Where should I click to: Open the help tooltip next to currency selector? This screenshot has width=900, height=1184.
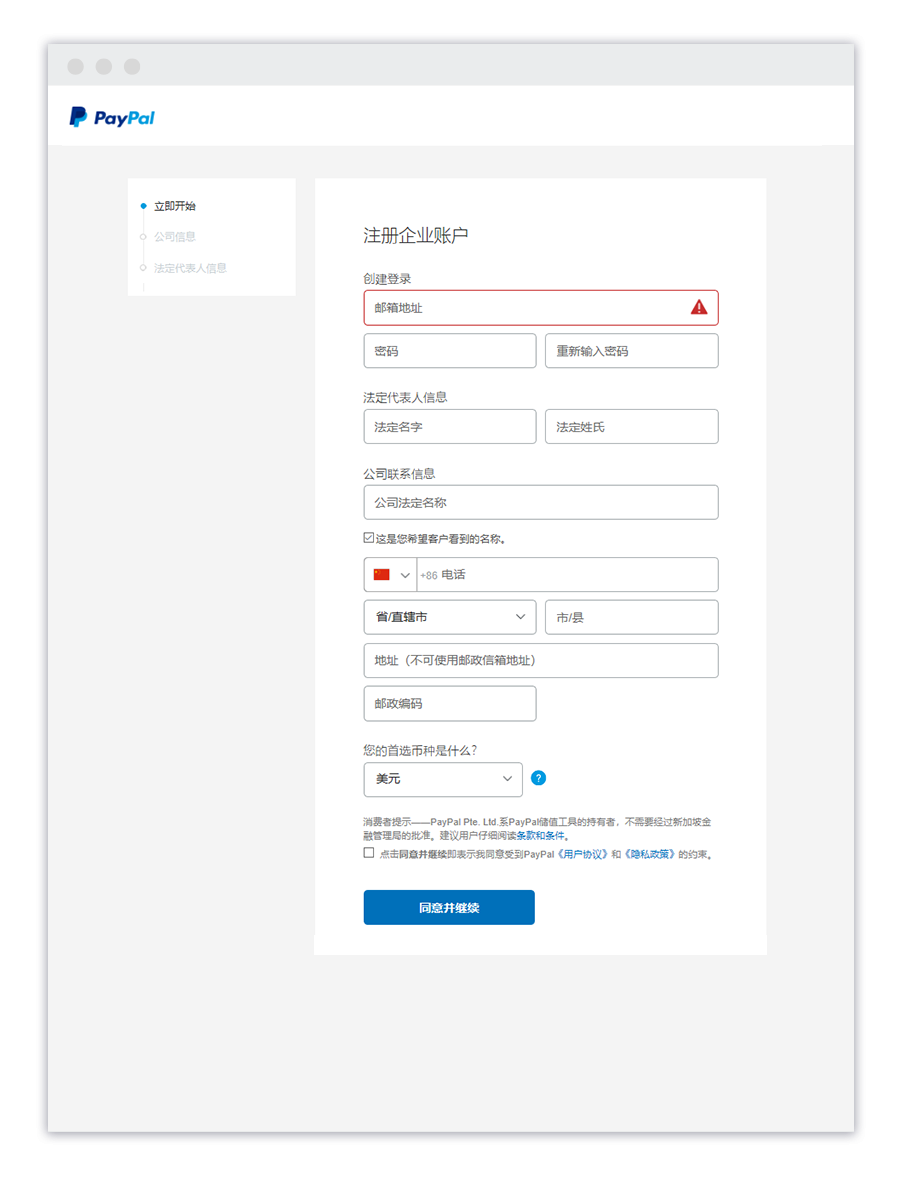point(538,778)
